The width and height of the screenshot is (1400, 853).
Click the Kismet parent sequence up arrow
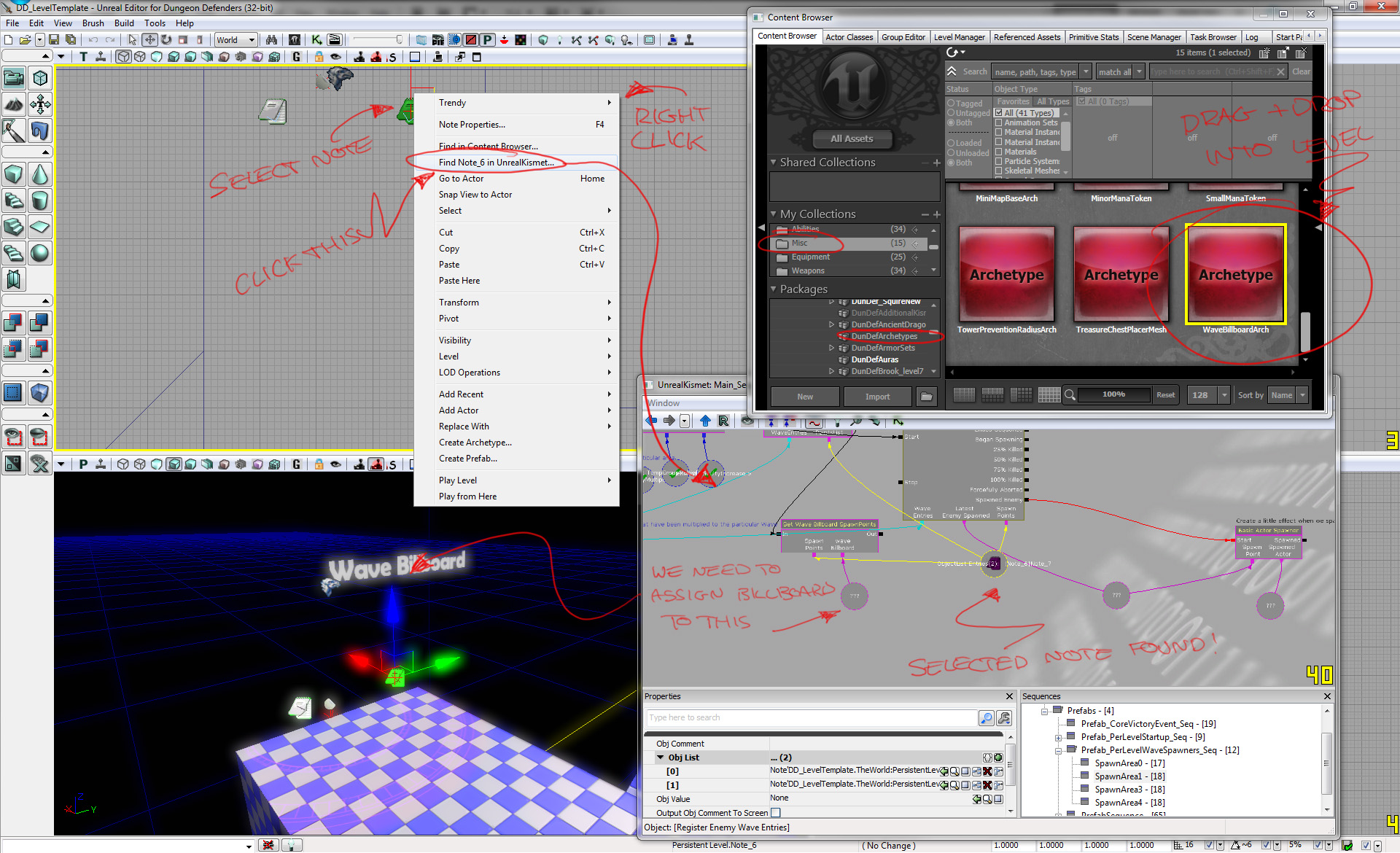coord(705,421)
